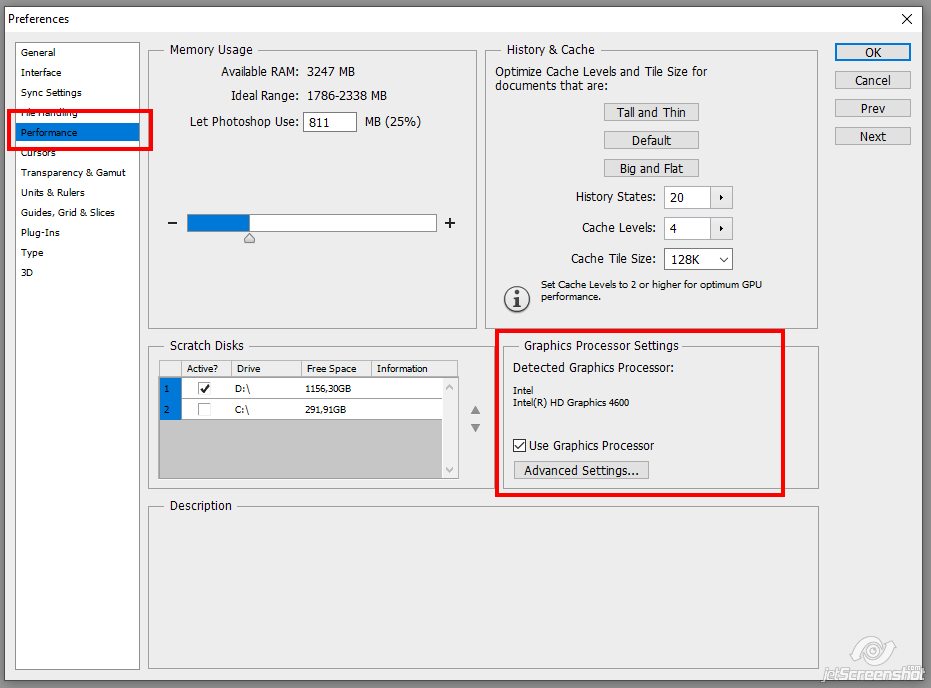Decrease memory with the minus icon
Image resolution: width=931 pixels, height=688 pixels.
[x=172, y=223]
